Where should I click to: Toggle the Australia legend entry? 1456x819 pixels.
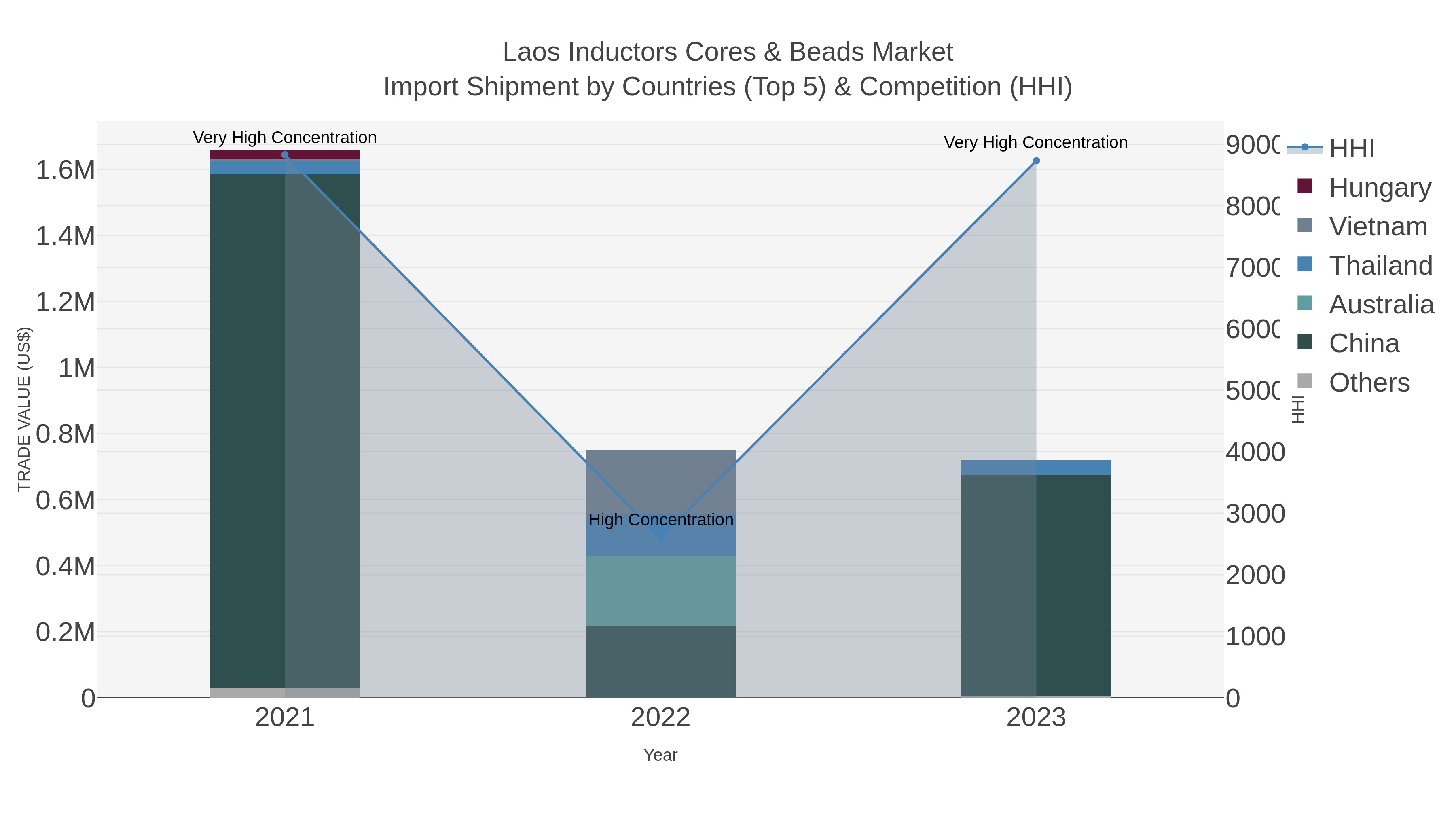coord(1365,304)
